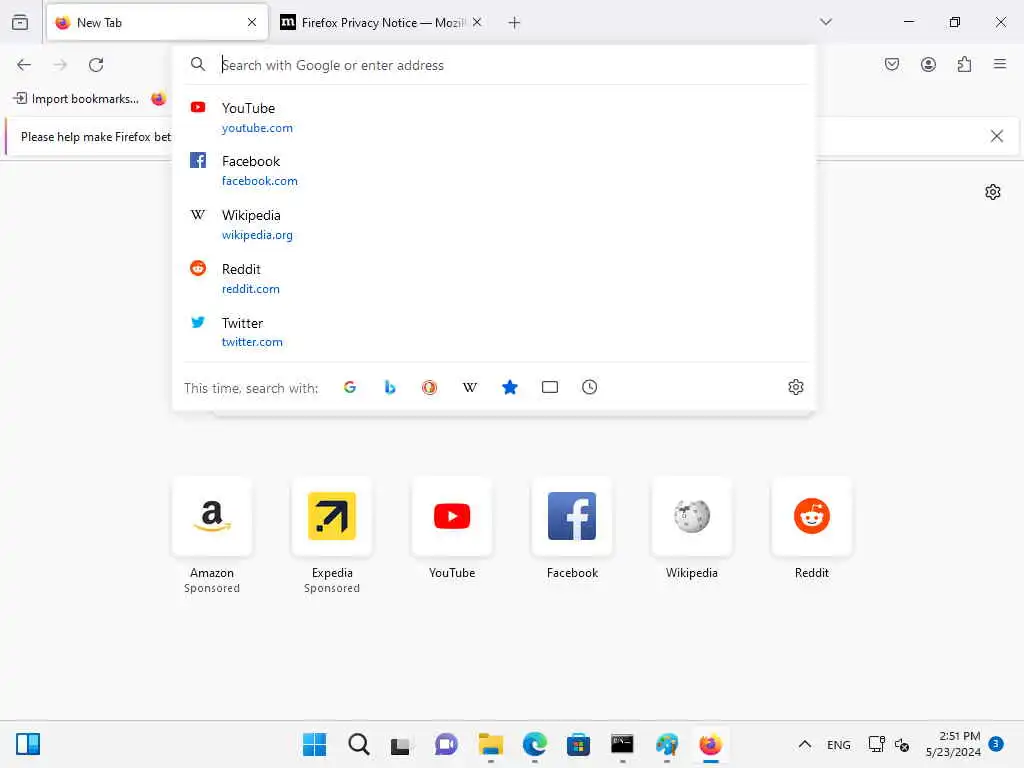
Task: Select Facebook suggestion in dropdown
Action: tap(496, 170)
